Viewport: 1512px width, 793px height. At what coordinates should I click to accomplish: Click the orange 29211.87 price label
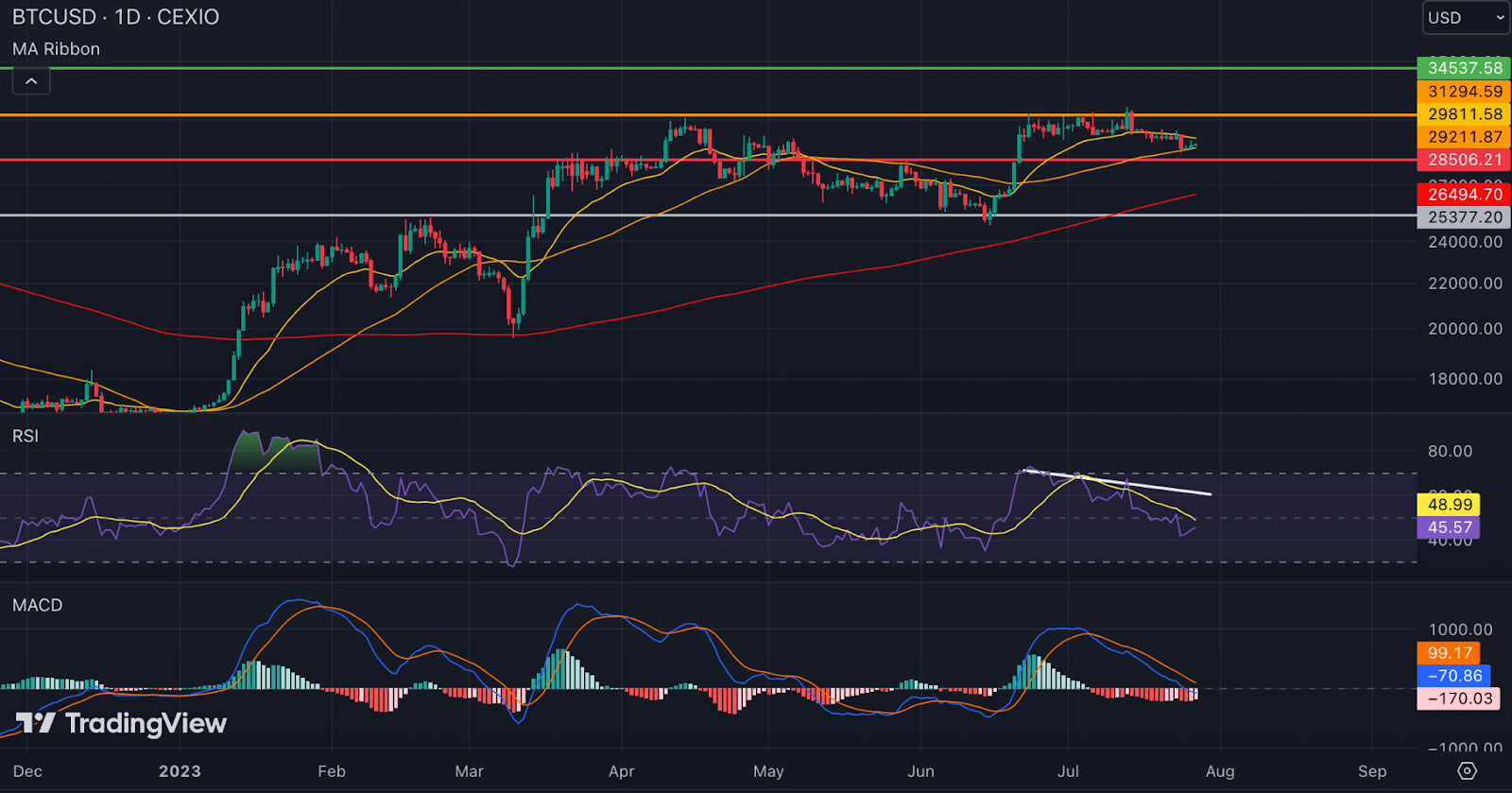click(1464, 136)
